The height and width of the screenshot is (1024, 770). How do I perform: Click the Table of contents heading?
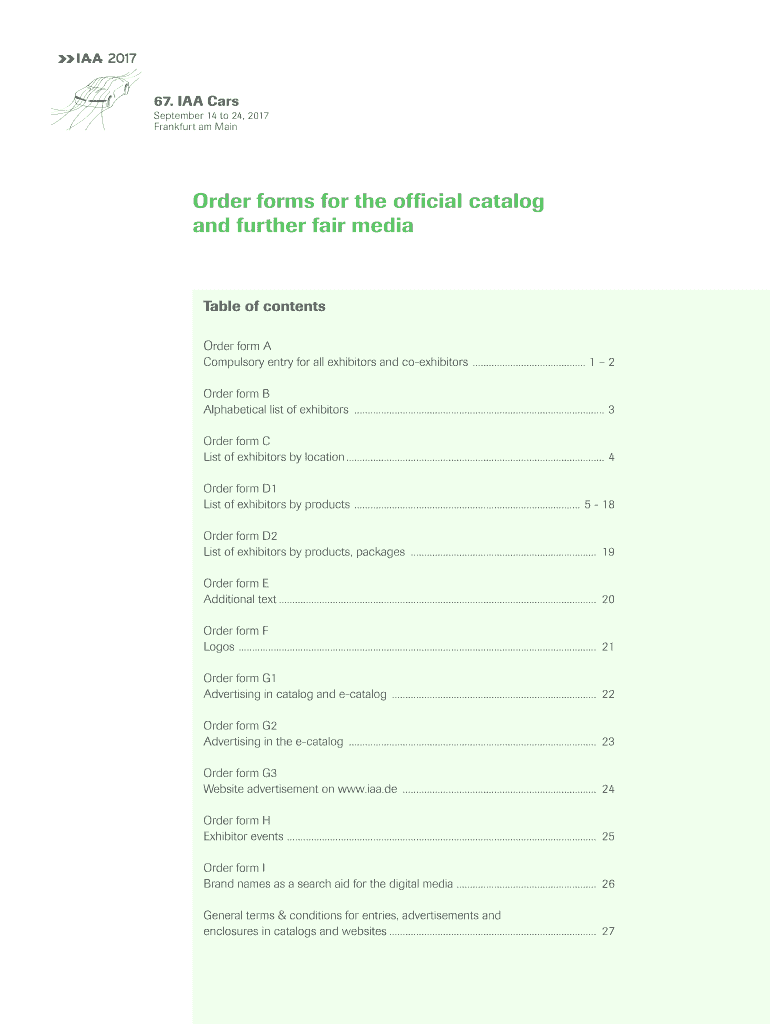pos(264,306)
